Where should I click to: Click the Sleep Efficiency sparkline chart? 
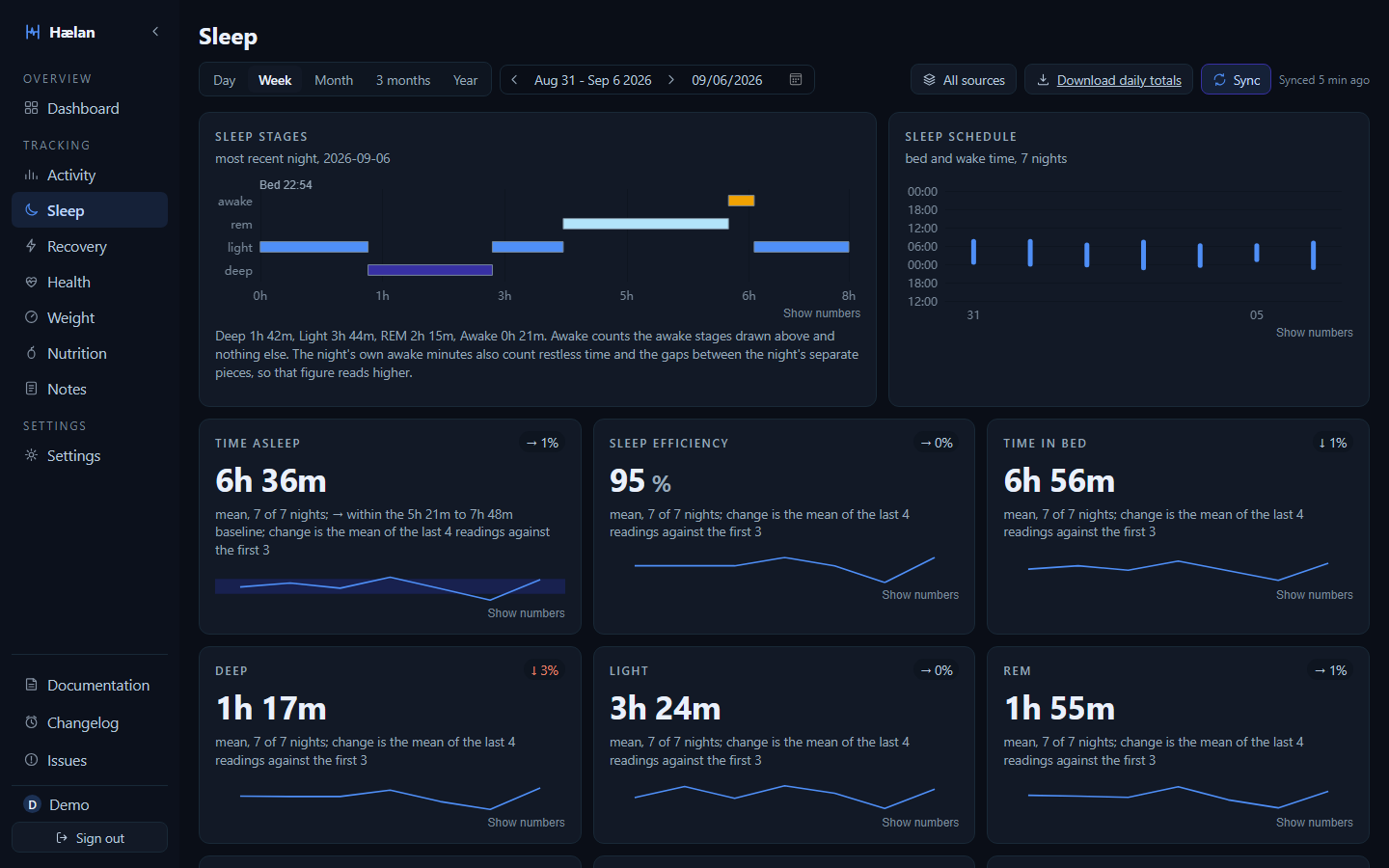pos(784,569)
